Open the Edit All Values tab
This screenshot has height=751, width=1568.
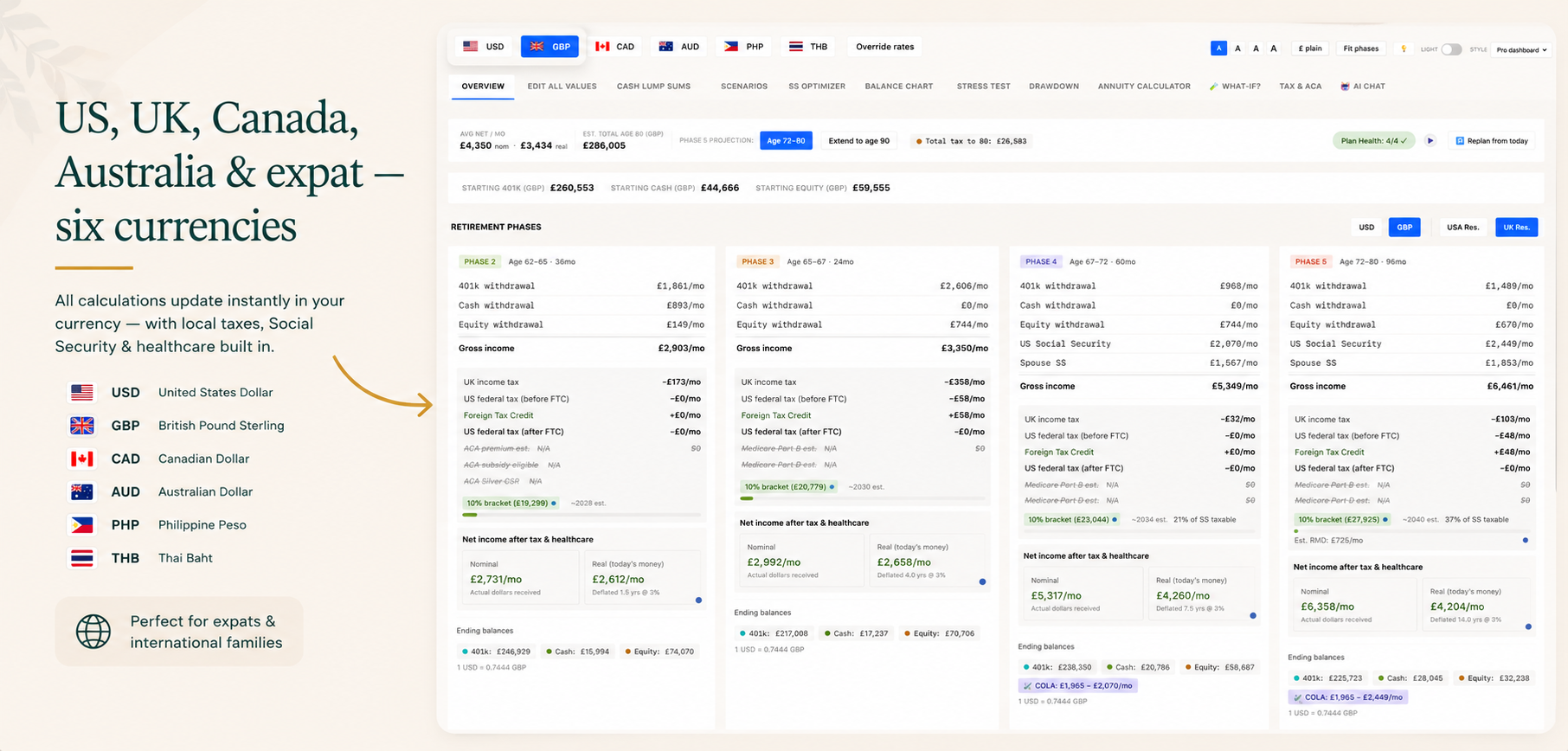tap(562, 87)
